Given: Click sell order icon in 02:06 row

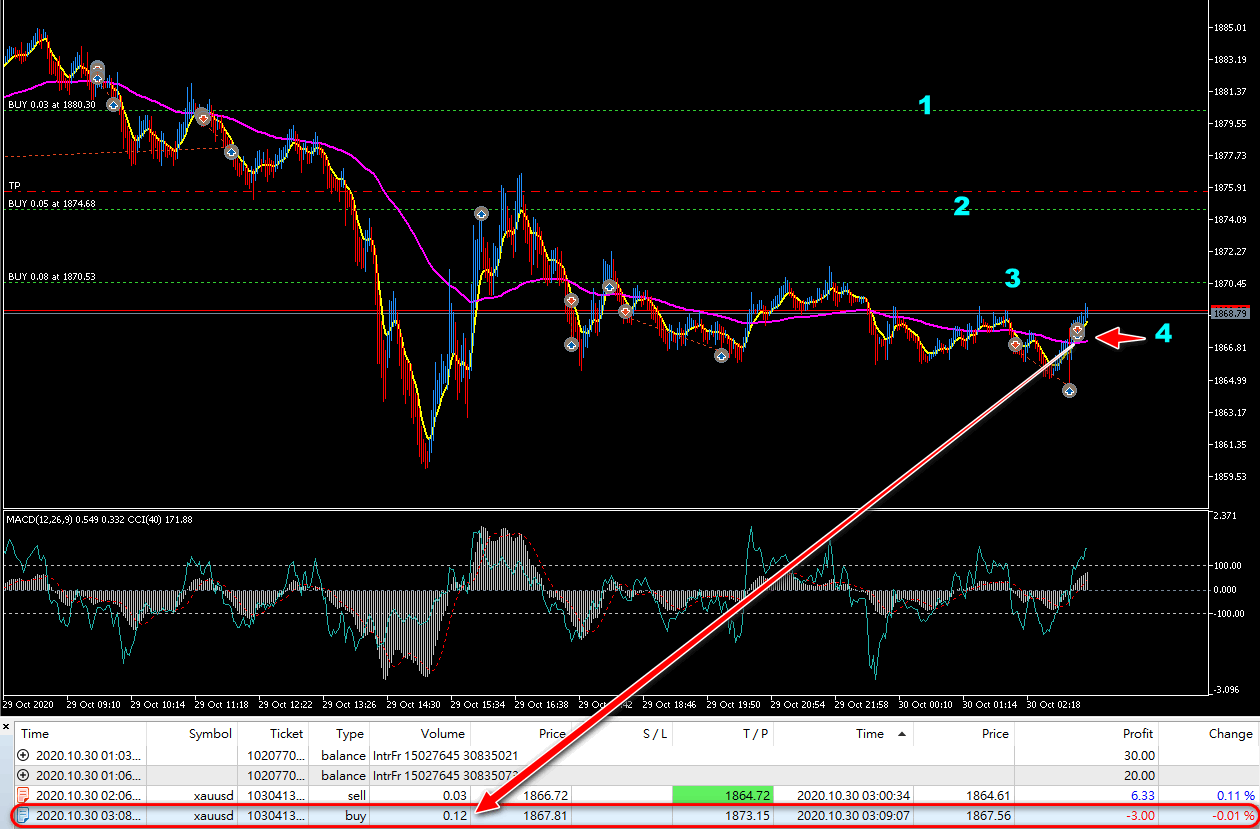Looking at the screenshot, I should [x=24, y=795].
